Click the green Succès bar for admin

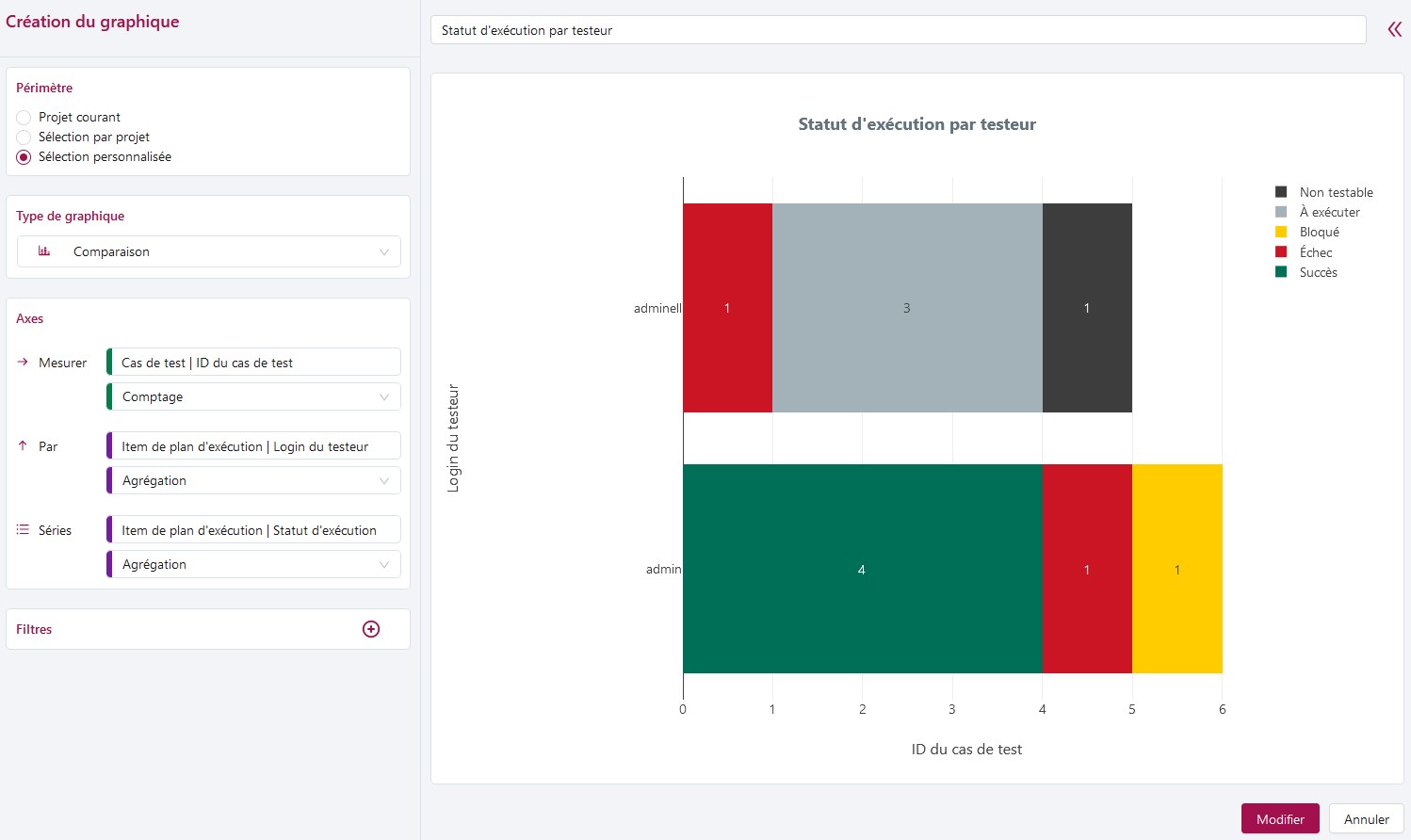[862, 569]
